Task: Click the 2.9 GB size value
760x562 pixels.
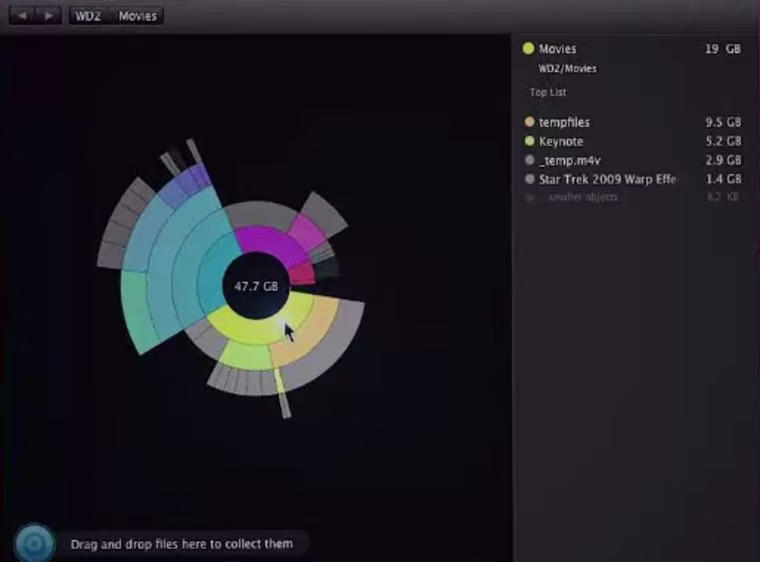Action: 723,161
